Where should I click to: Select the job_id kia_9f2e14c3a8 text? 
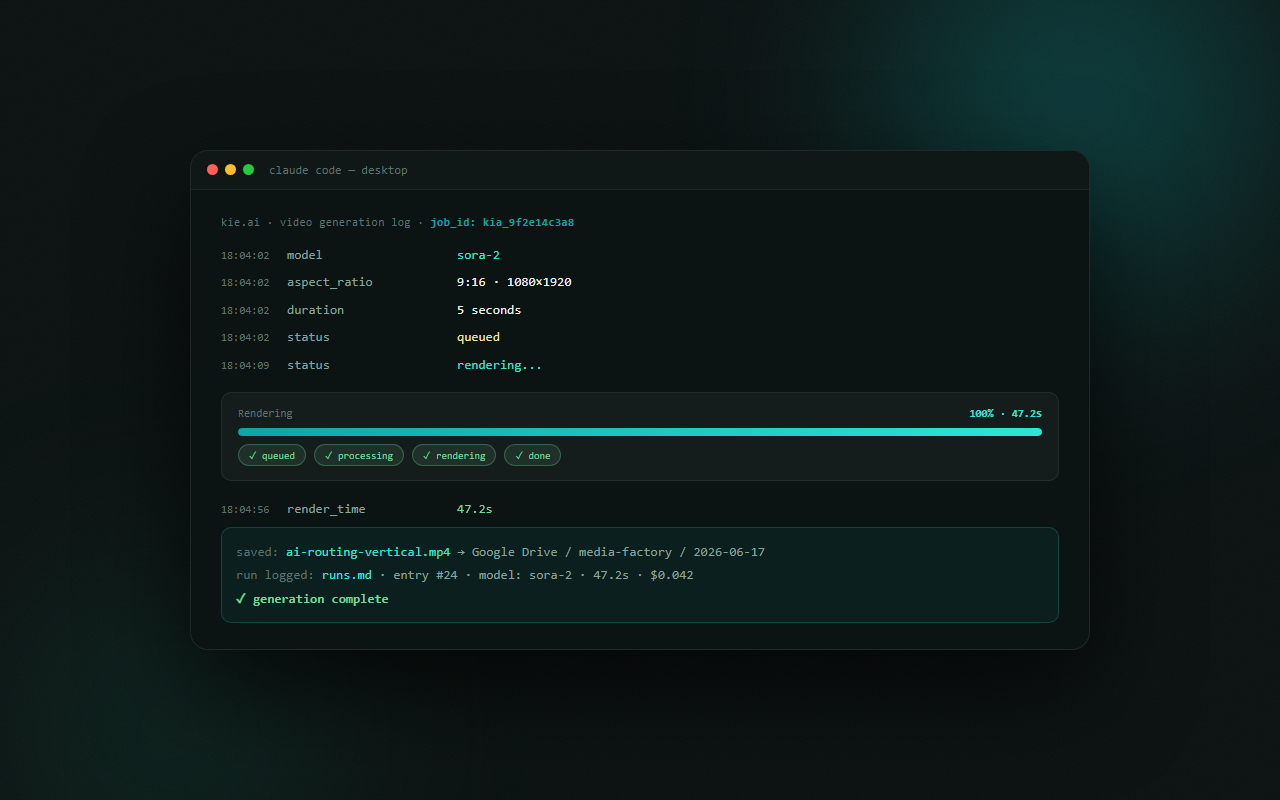coord(502,222)
